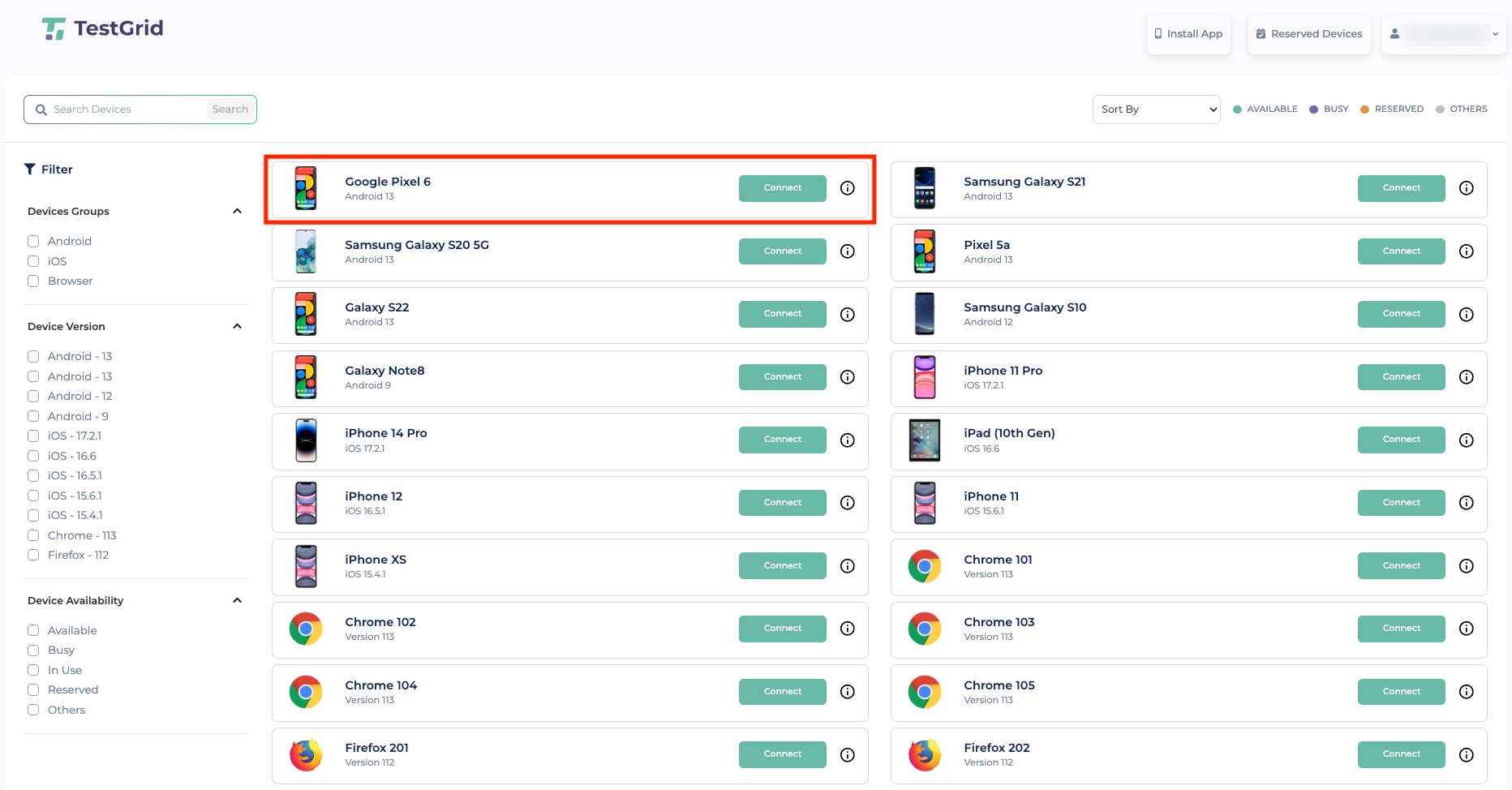Click the iPhone XS device name
This screenshot has height=790, width=1512.
tap(376, 560)
